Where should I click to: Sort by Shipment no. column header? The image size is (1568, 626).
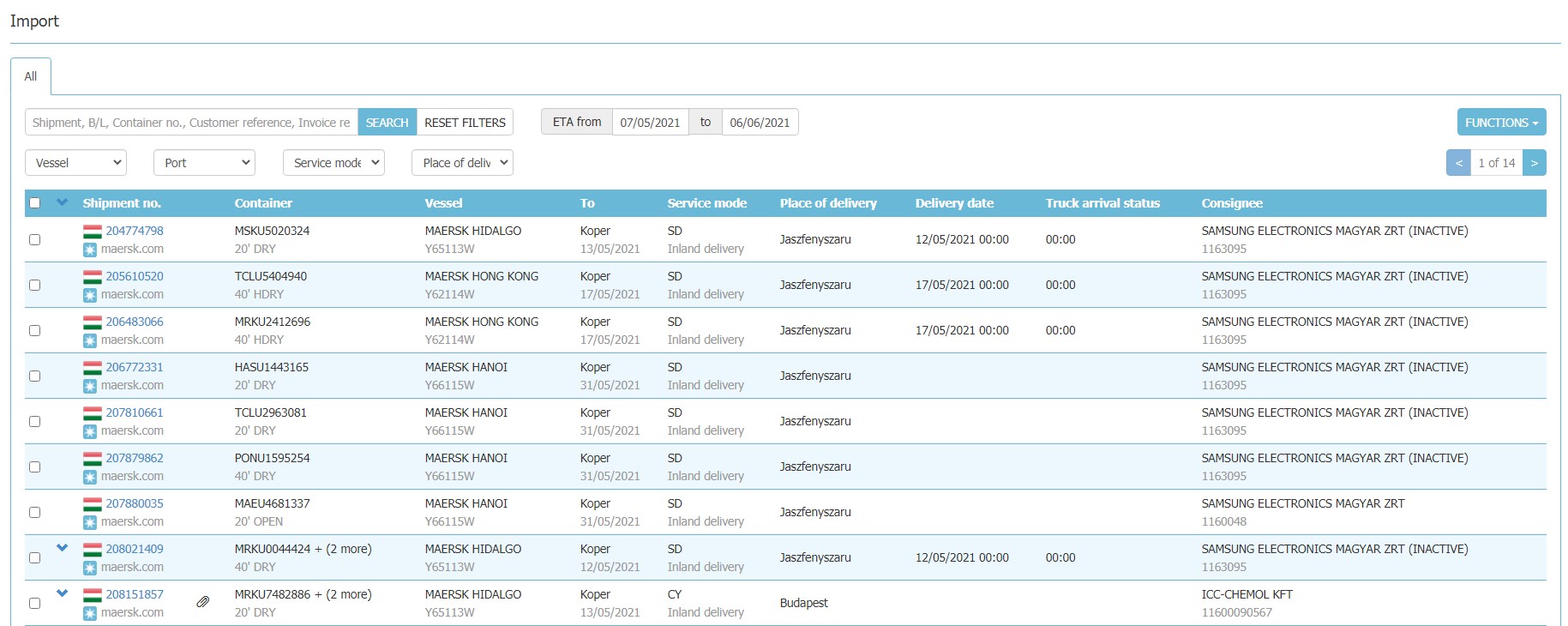[x=122, y=203]
